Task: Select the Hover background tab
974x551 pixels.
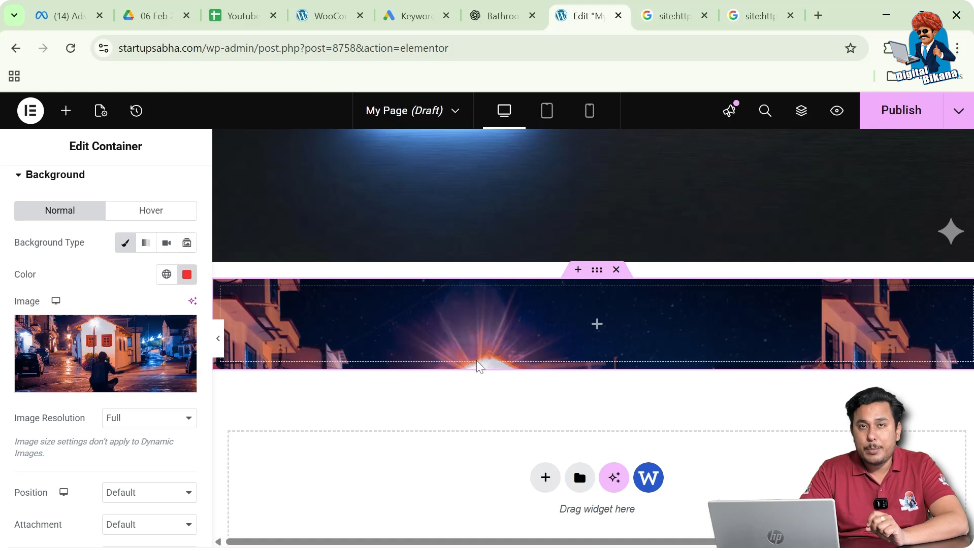Action: [x=151, y=211]
